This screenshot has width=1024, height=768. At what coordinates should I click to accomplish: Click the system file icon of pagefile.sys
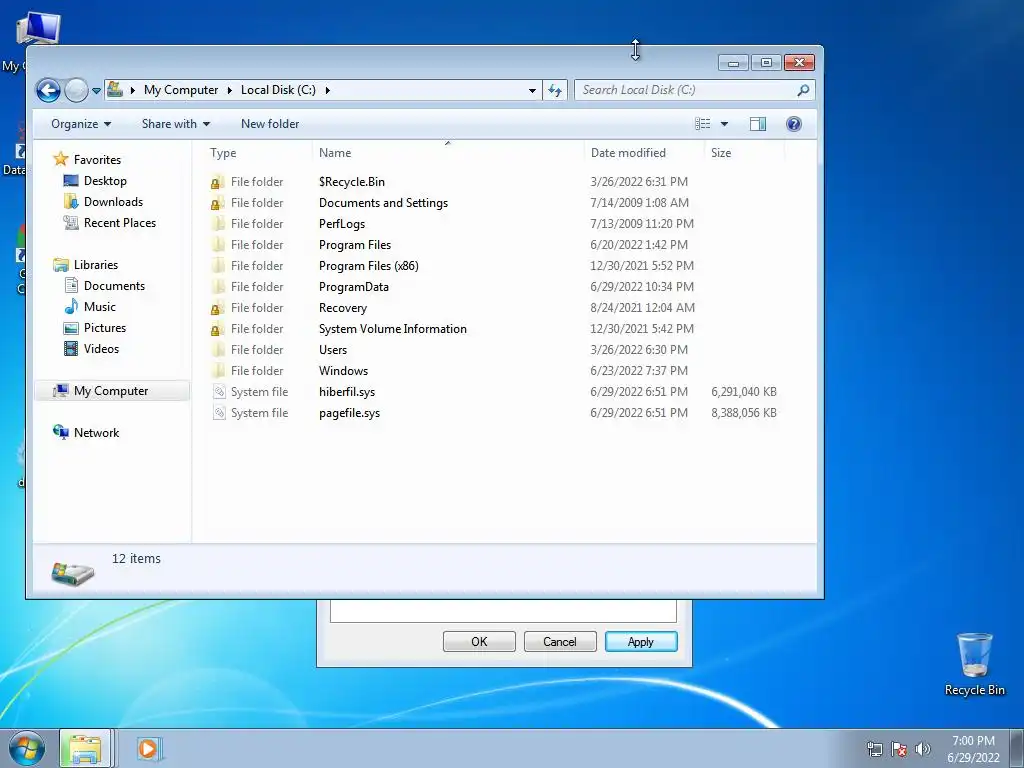click(219, 413)
